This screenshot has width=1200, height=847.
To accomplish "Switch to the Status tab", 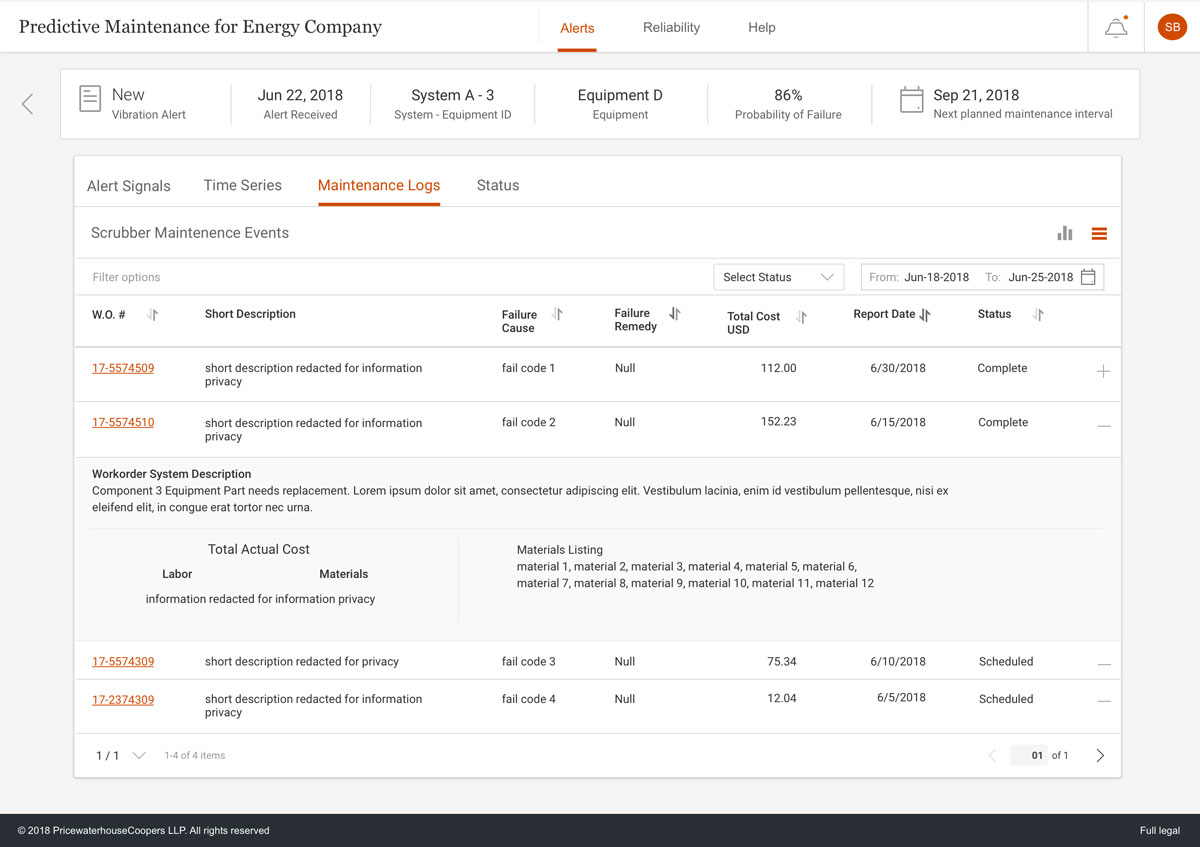I will (498, 185).
